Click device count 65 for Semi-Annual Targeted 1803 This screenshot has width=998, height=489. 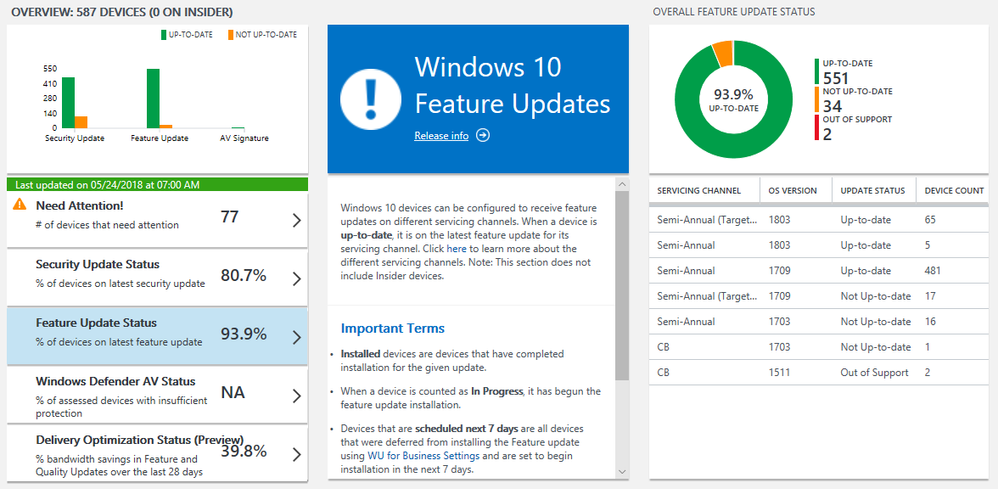coord(931,220)
